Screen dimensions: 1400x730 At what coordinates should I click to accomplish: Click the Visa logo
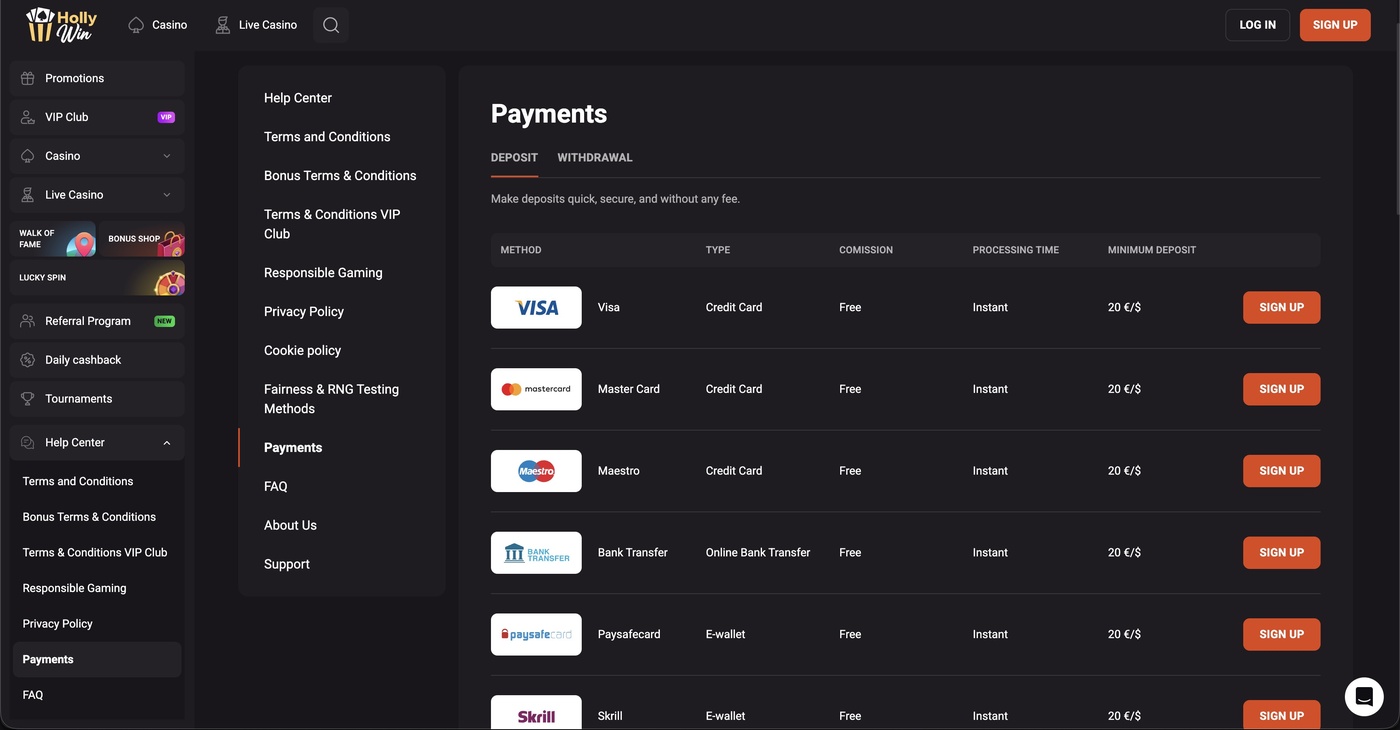tap(536, 308)
